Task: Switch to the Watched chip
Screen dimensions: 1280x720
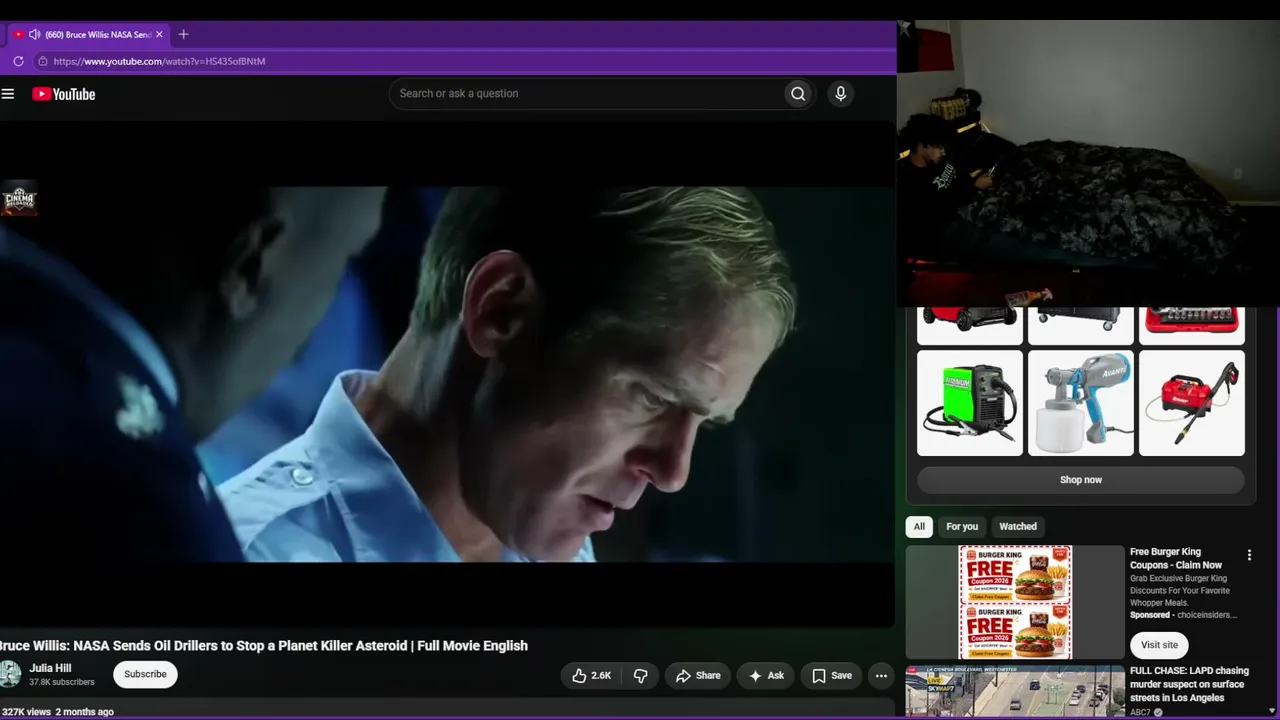Action: (1018, 526)
